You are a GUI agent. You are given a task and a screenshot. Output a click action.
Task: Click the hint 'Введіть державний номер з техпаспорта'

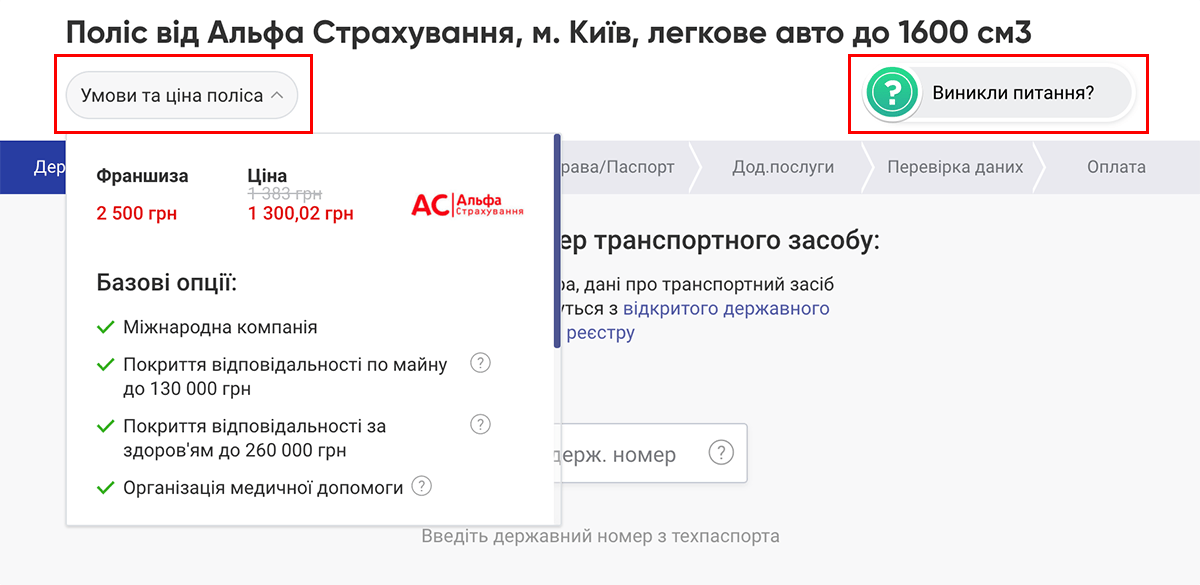pyautogui.click(x=600, y=536)
